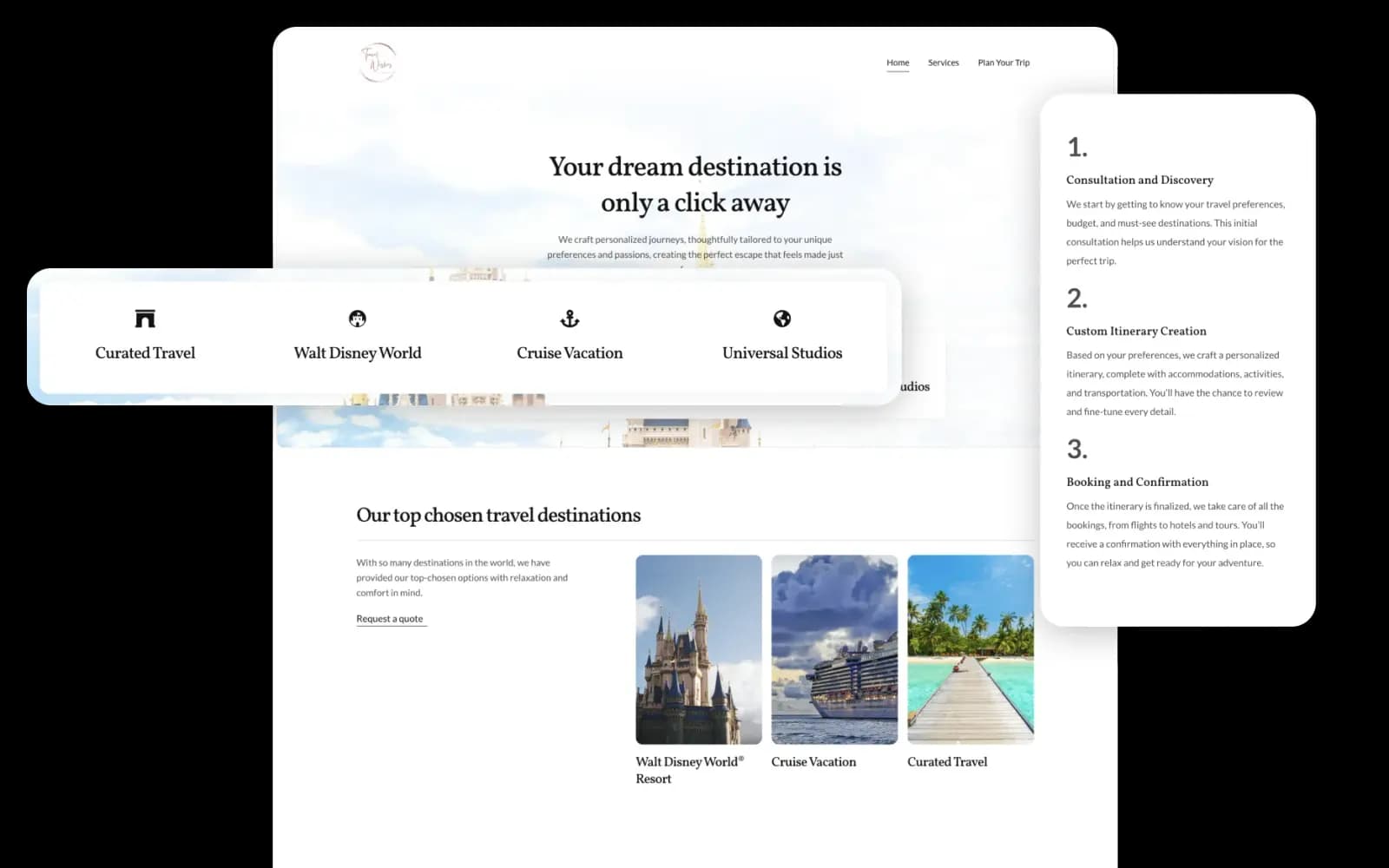
Task: Select the Universal Studios label in overlay
Action: click(782, 352)
